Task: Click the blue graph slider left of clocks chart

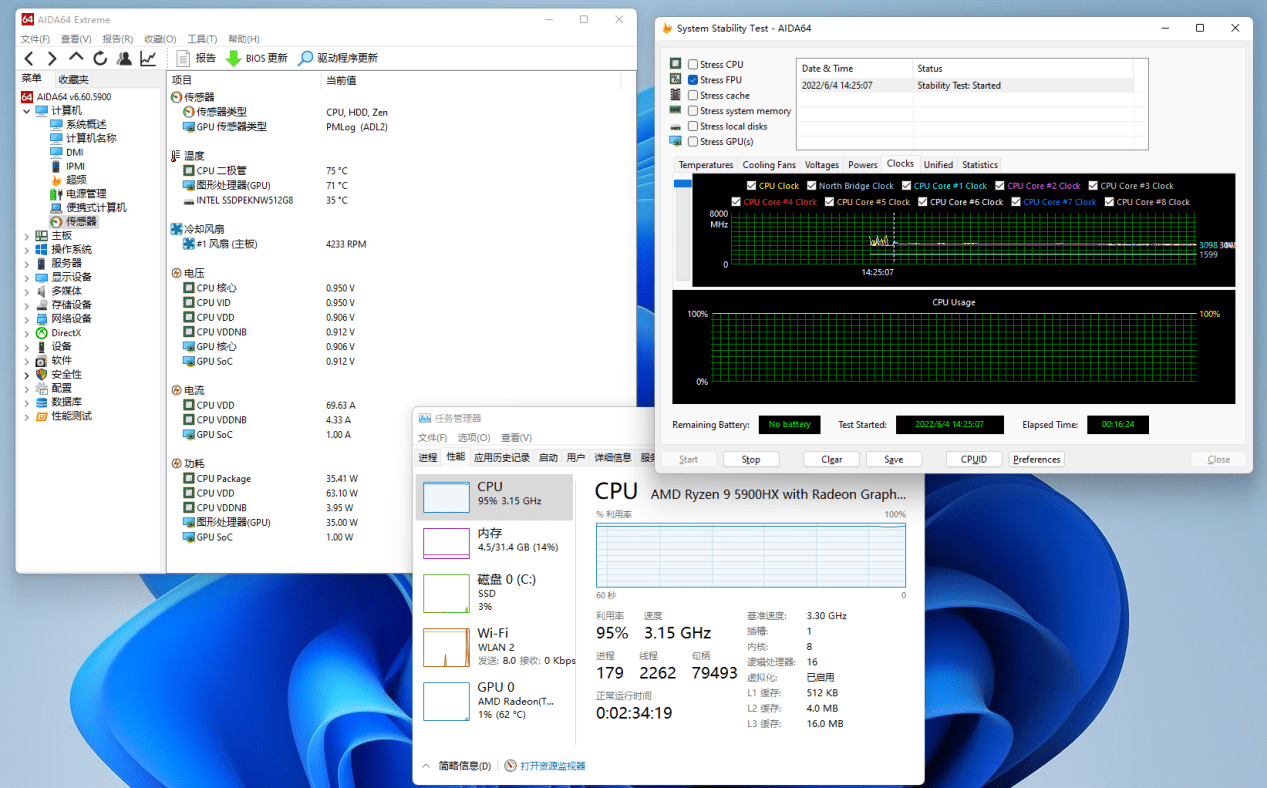Action: tap(683, 184)
